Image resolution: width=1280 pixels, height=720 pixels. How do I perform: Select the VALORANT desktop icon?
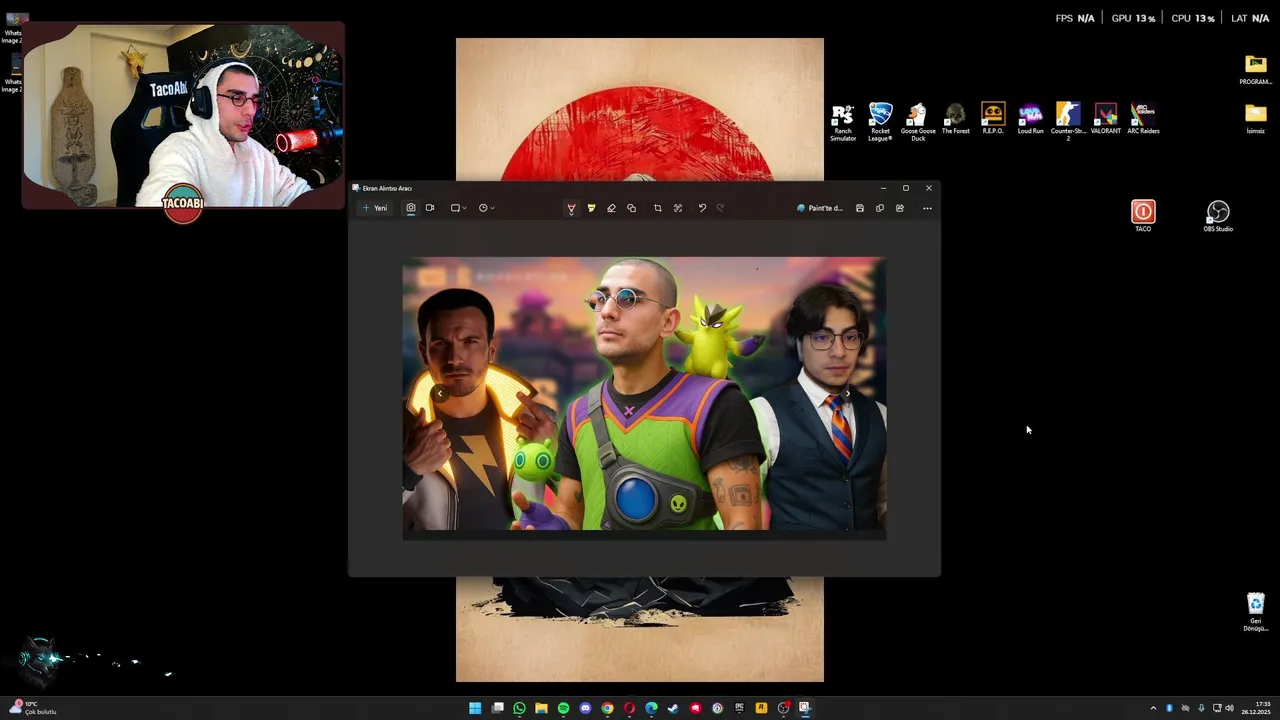pos(1105,119)
